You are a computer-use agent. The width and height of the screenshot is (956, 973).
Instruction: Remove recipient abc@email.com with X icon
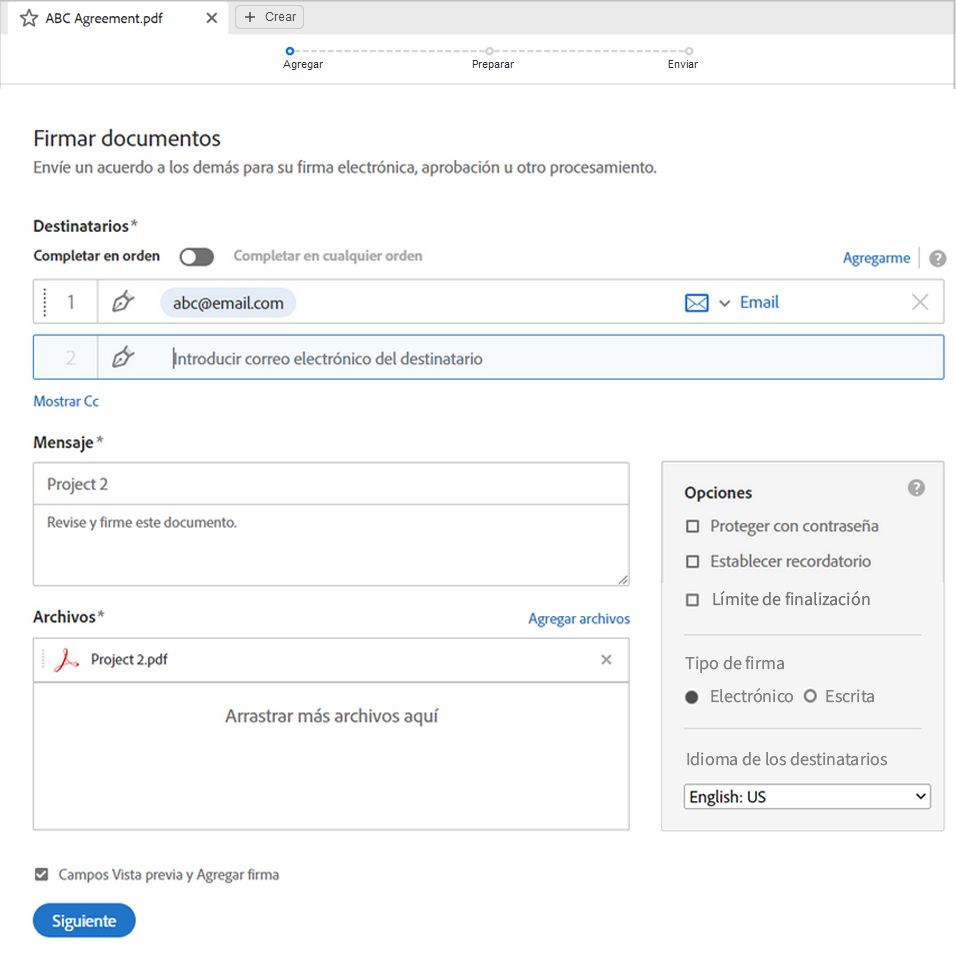(x=920, y=302)
